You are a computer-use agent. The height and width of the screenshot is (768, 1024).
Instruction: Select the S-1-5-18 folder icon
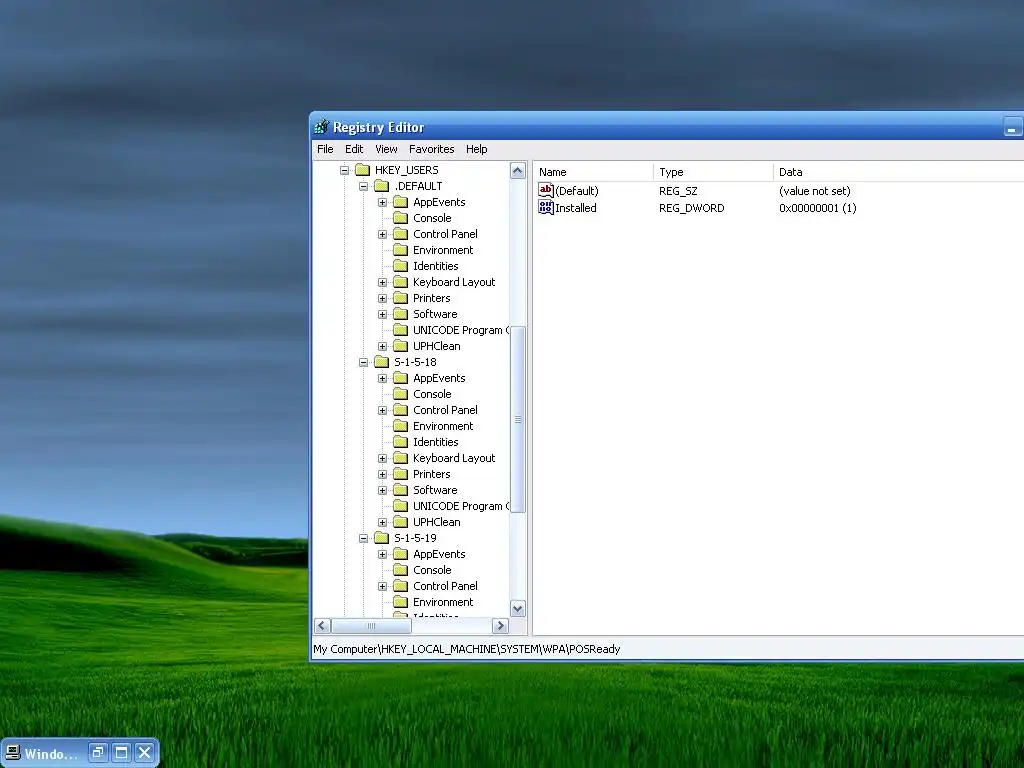pos(381,362)
